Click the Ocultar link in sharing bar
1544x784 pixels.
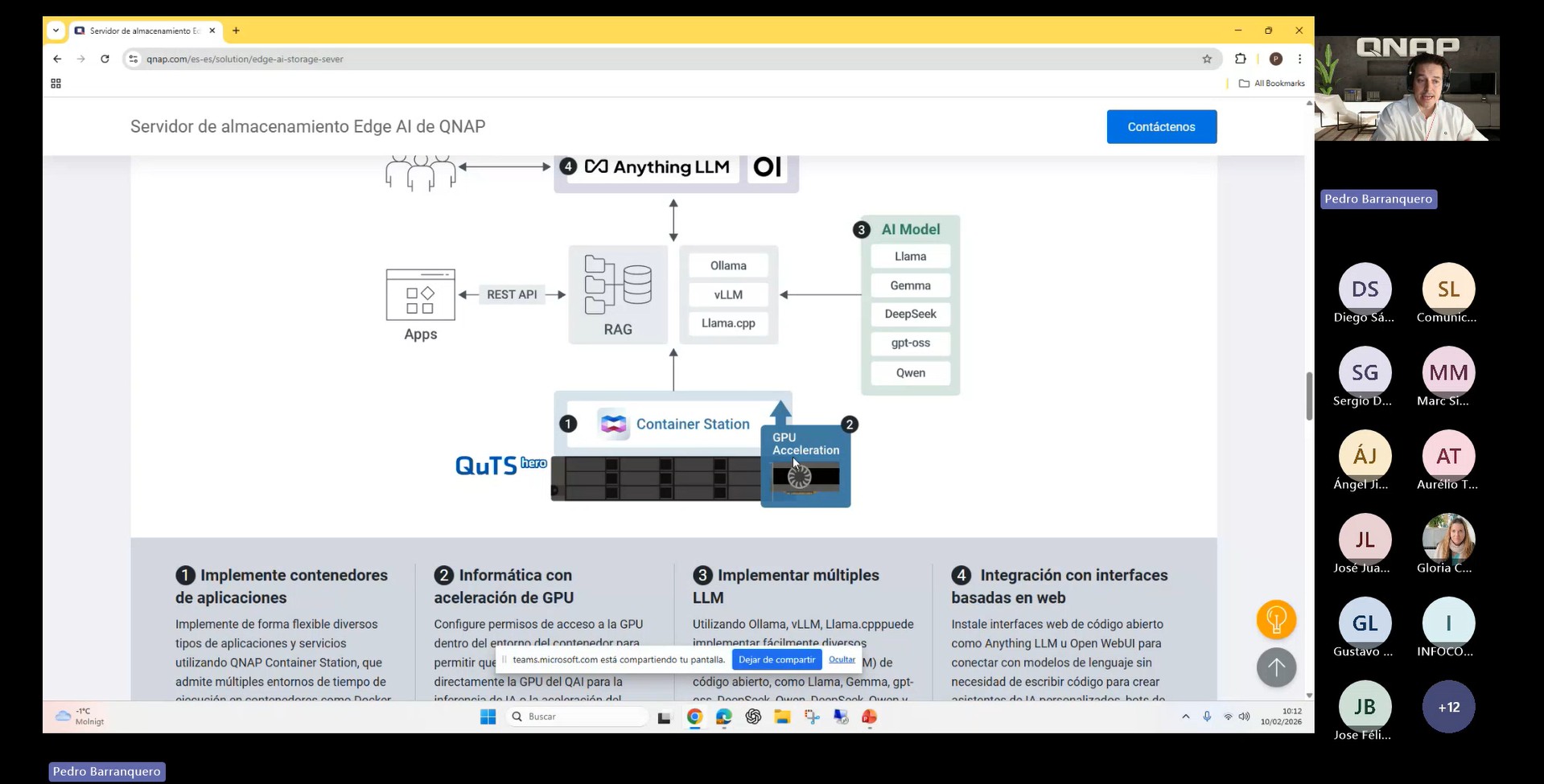[x=842, y=659]
